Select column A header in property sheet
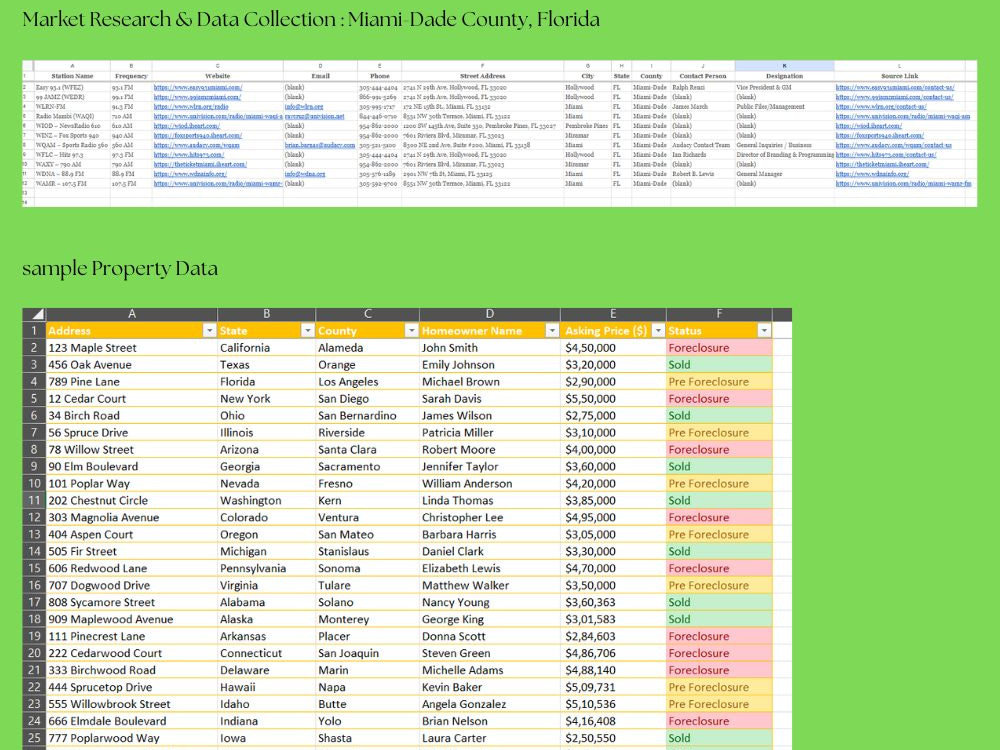This screenshot has width=1000, height=750. [x=132, y=314]
